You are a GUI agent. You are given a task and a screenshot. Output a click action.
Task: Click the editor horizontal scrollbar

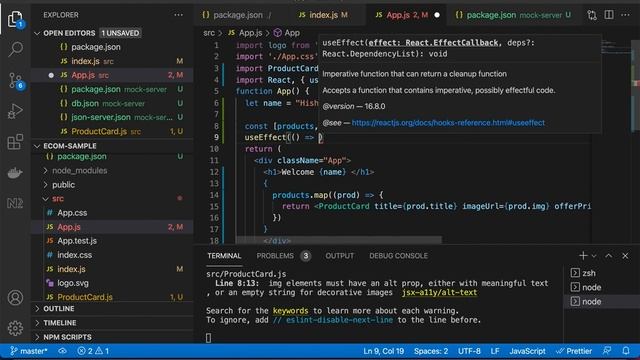click(339, 240)
